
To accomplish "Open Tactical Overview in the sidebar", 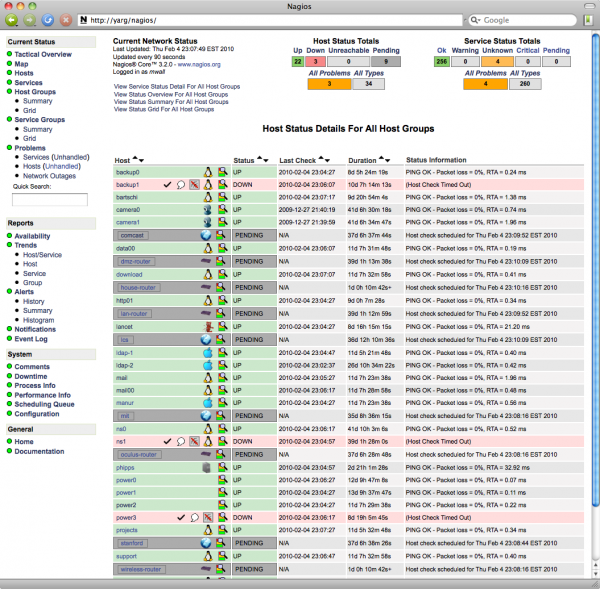I will coord(43,54).
